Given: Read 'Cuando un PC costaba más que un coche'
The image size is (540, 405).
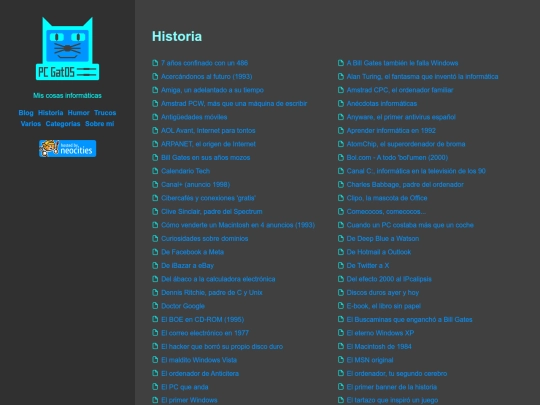Looking at the screenshot, I should [x=410, y=225].
